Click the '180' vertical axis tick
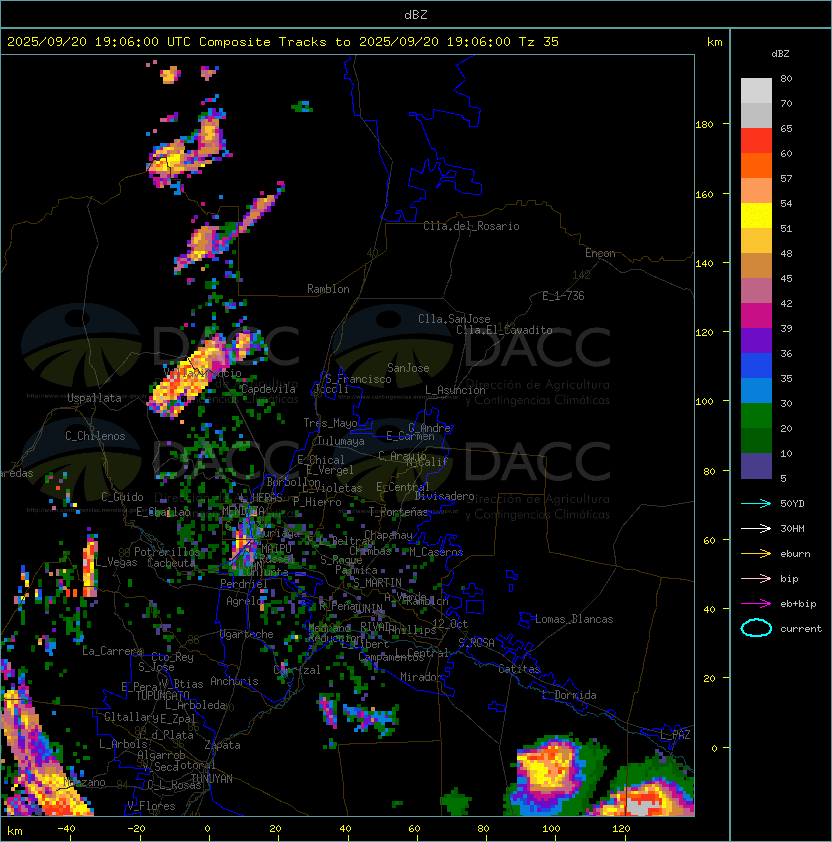 [x=704, y=124]
